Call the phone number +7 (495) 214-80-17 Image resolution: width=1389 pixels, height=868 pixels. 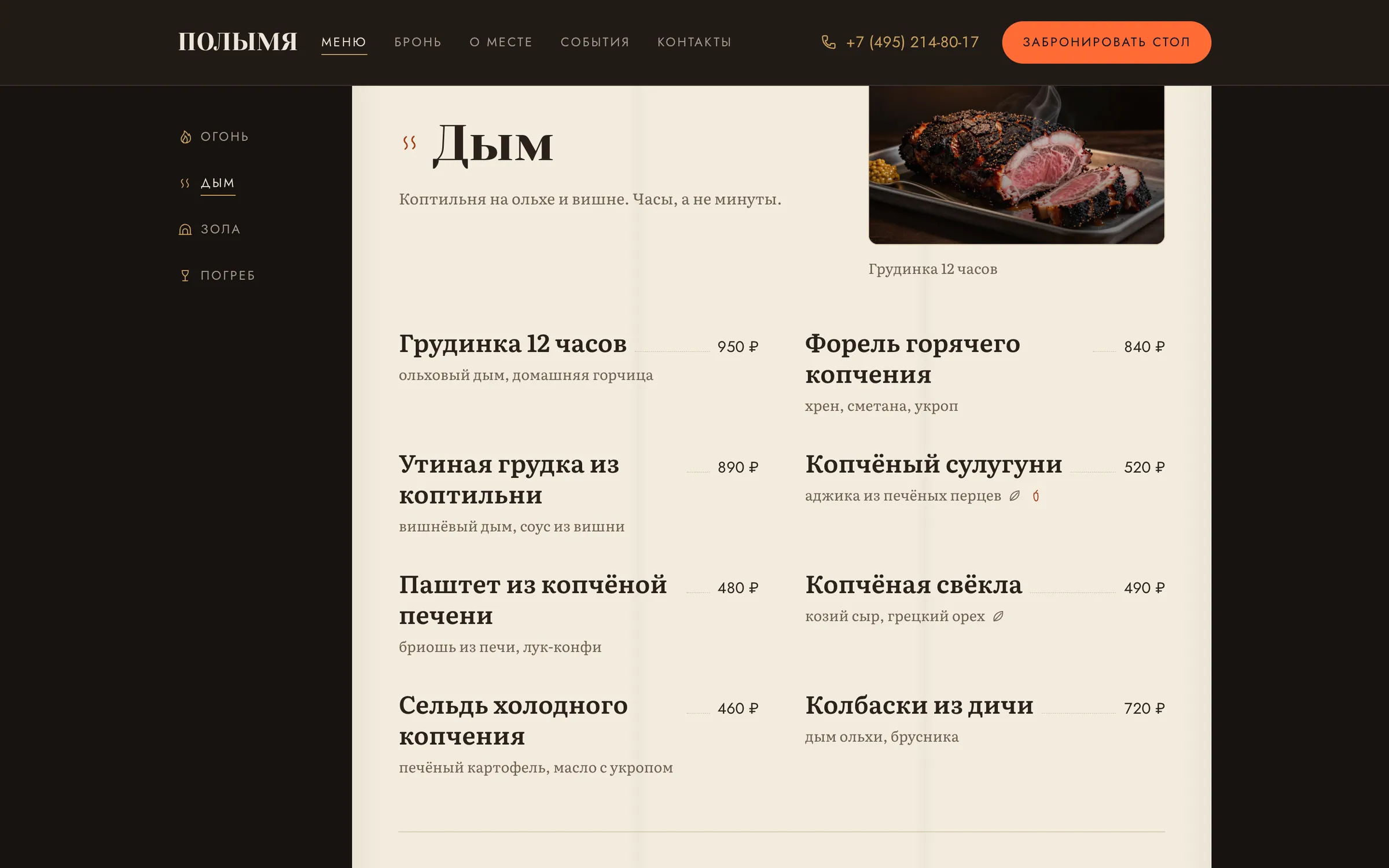[x=912, y=42]
